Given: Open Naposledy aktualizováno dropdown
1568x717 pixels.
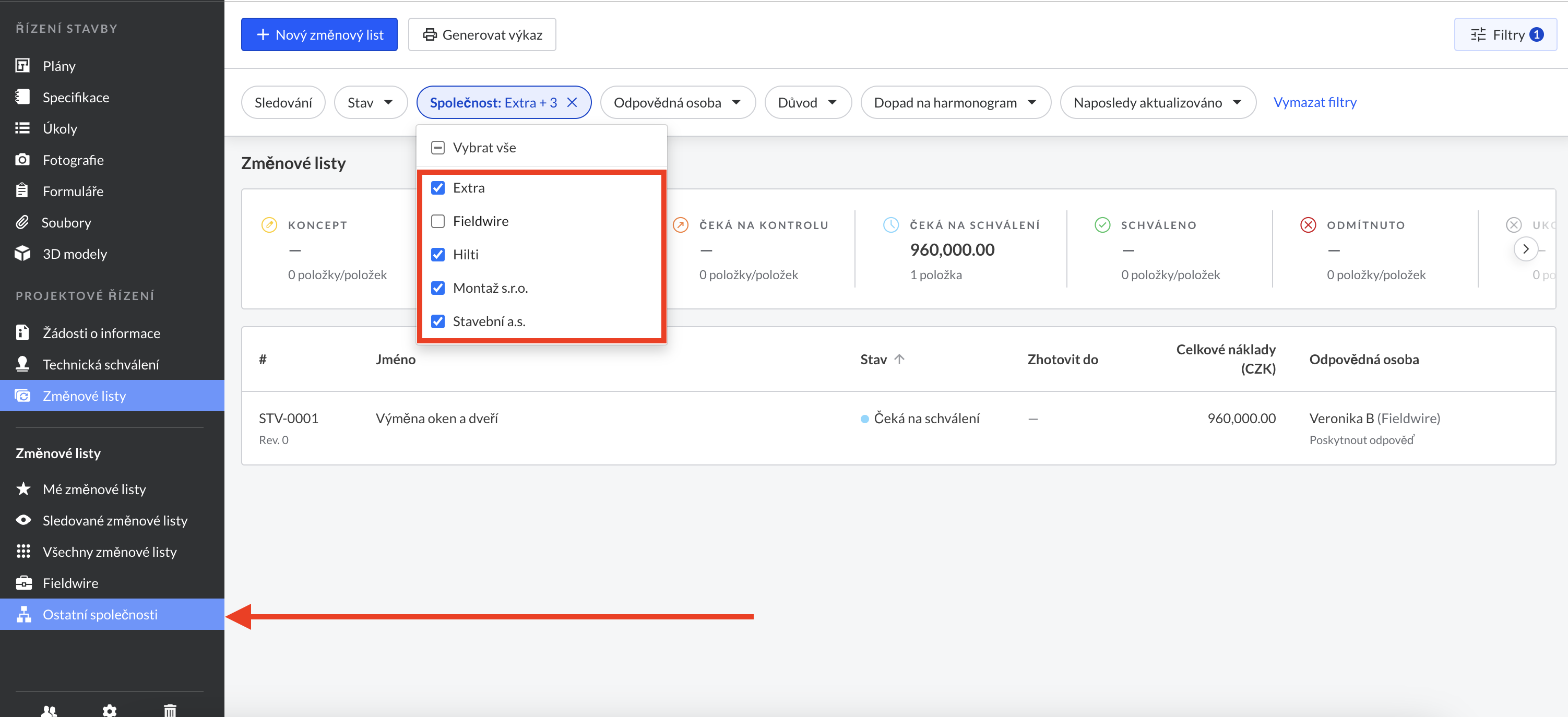Looking at the screenshot, I should [1158, 102].
